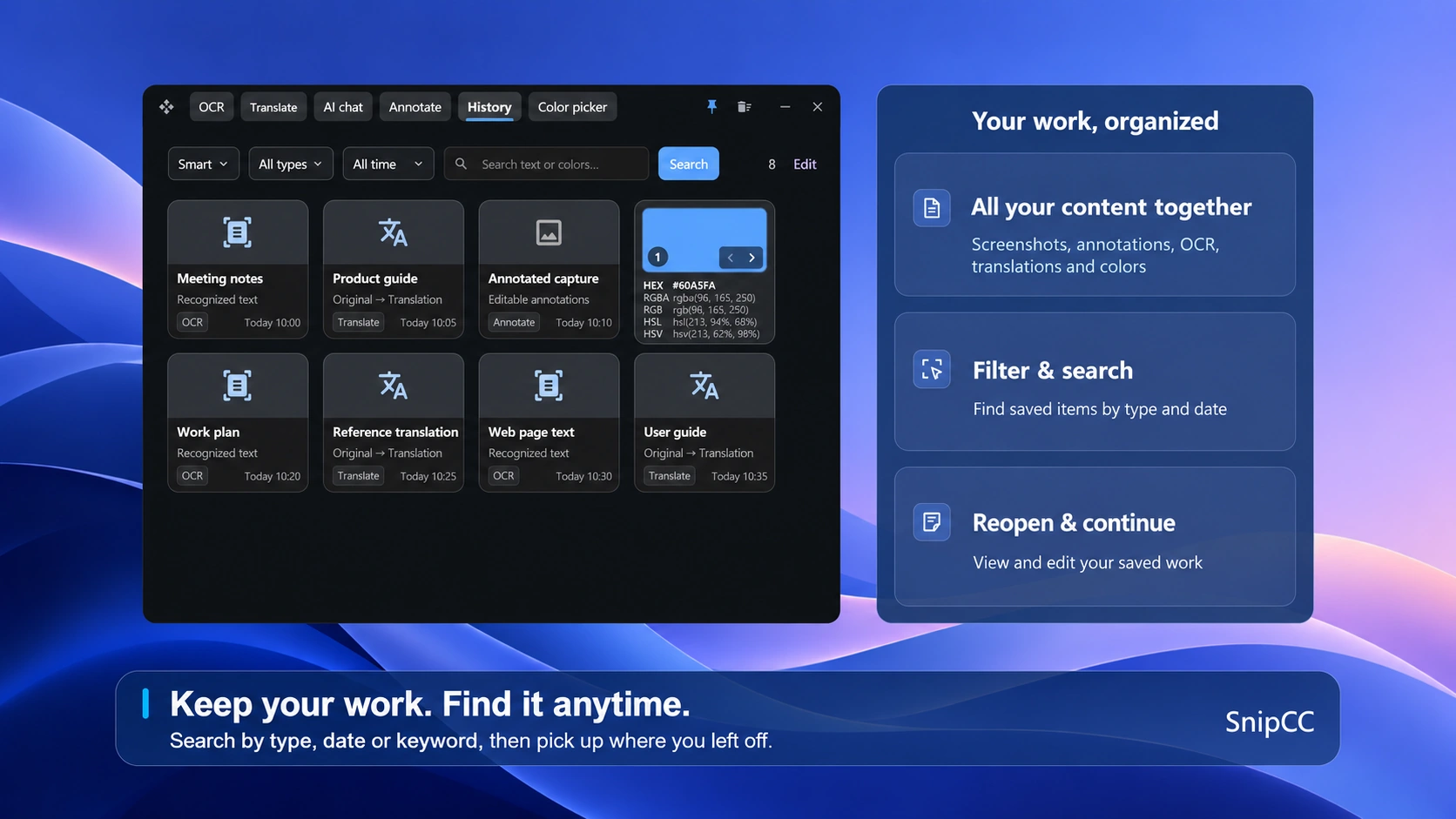Click the magnifier icon in search field
The image size is (1456, 819).
click(x=461, y=164)
